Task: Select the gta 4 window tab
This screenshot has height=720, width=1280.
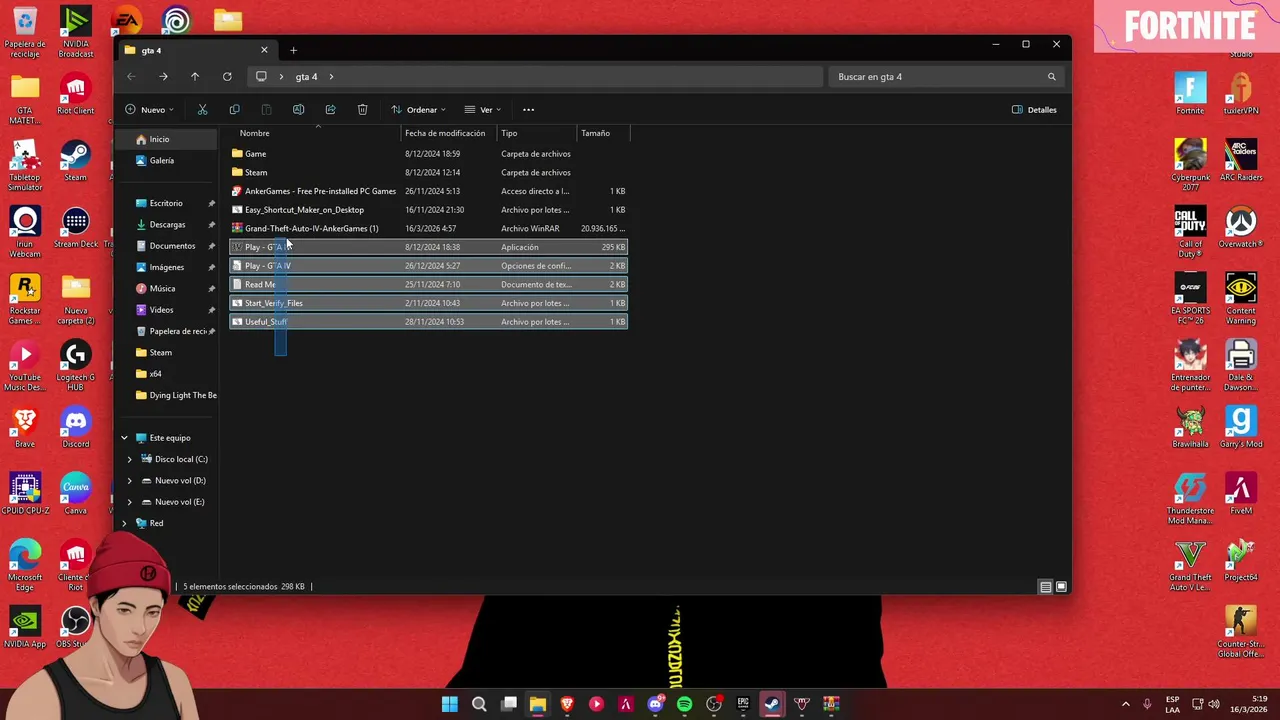Action: [x=195, y=50]
